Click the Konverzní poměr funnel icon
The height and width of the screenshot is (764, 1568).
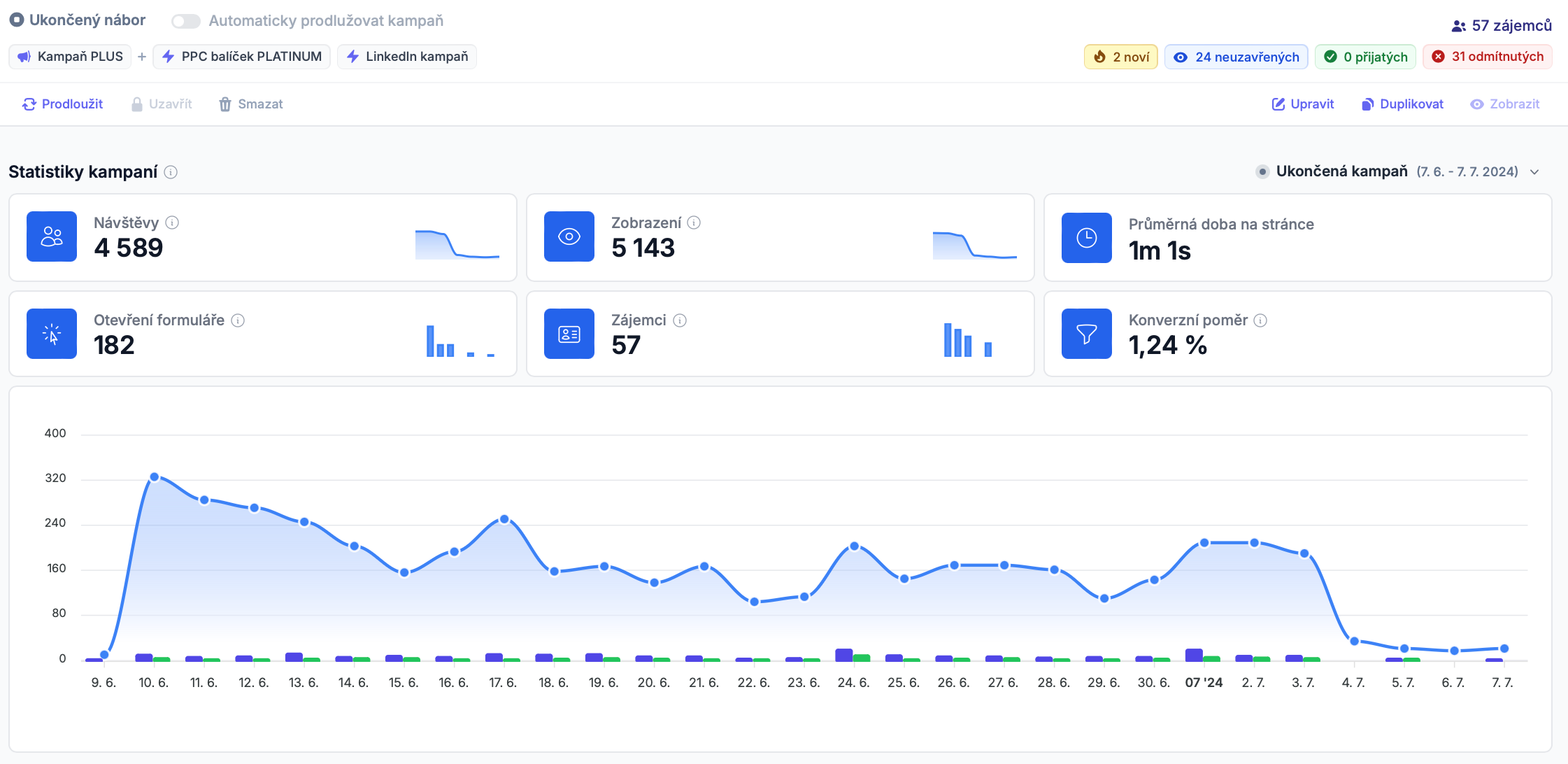coord(1087,334)
